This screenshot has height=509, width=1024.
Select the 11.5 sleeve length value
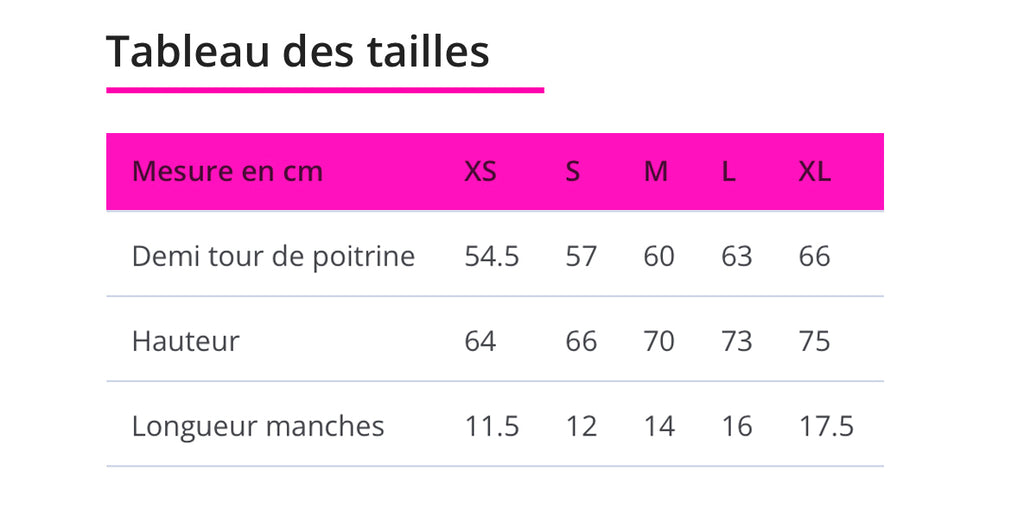pyautogui.click(x=491, y=426)
